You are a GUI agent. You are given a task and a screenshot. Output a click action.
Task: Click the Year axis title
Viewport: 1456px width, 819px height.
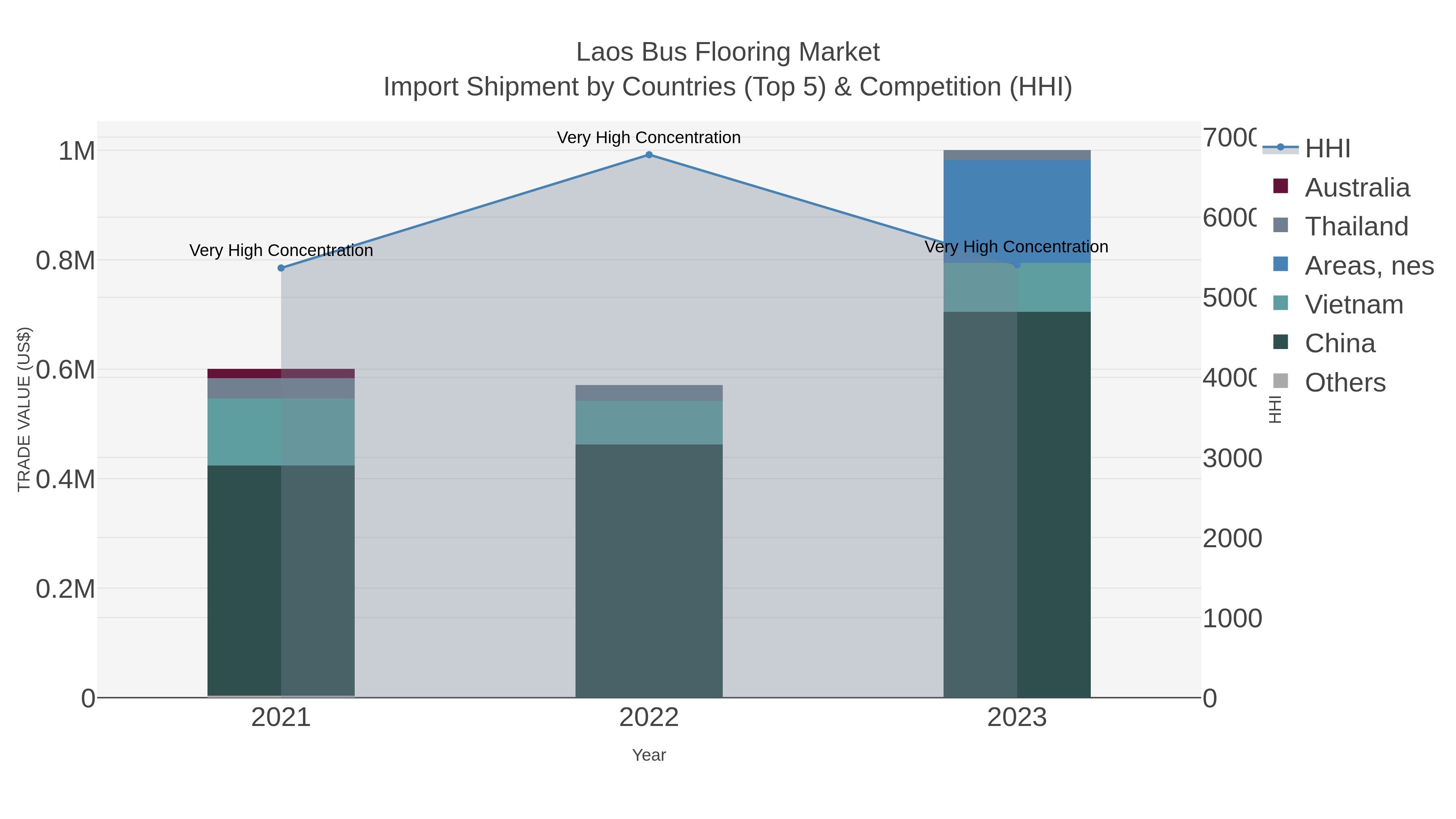[649, 755]
